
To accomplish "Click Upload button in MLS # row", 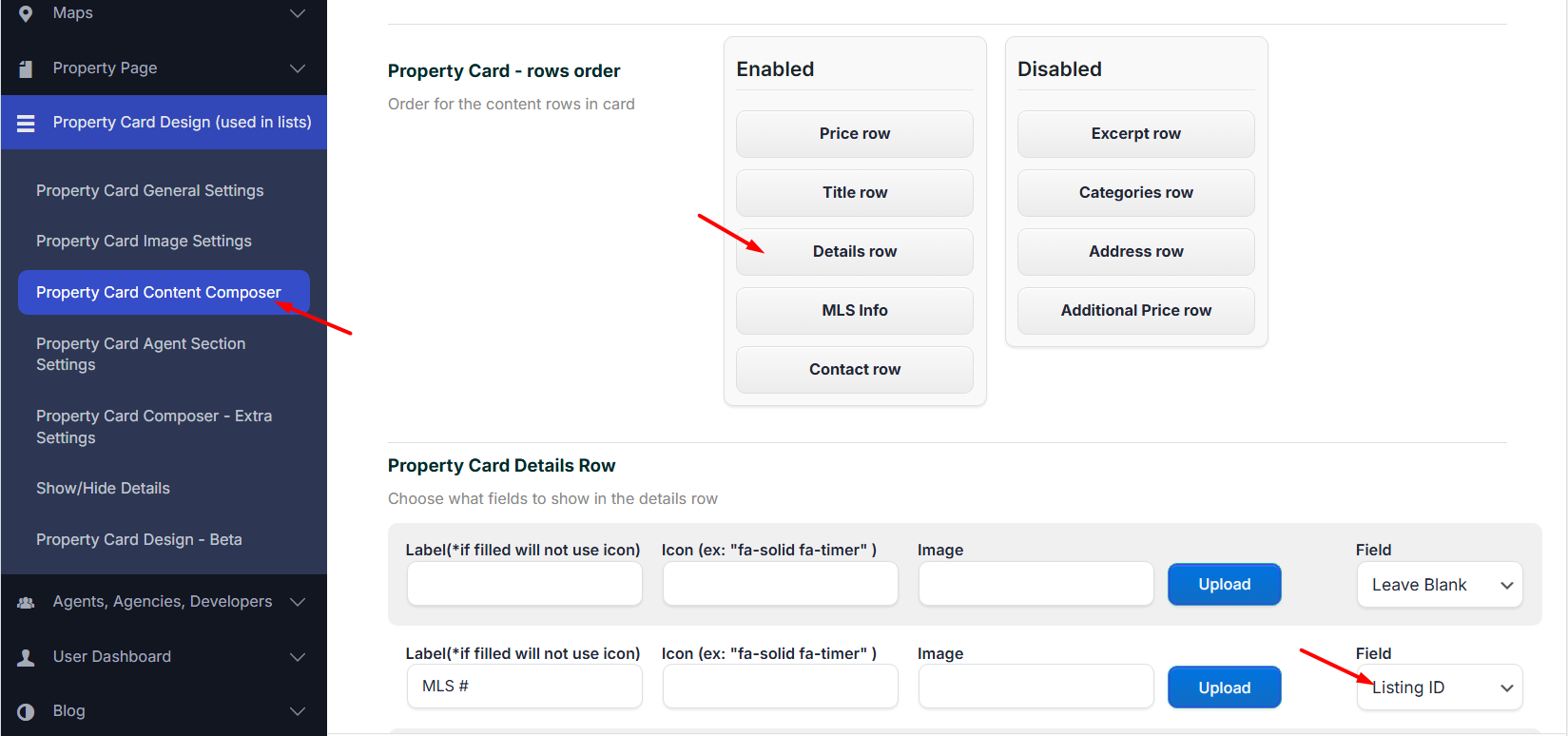I will pos(1224,688).
